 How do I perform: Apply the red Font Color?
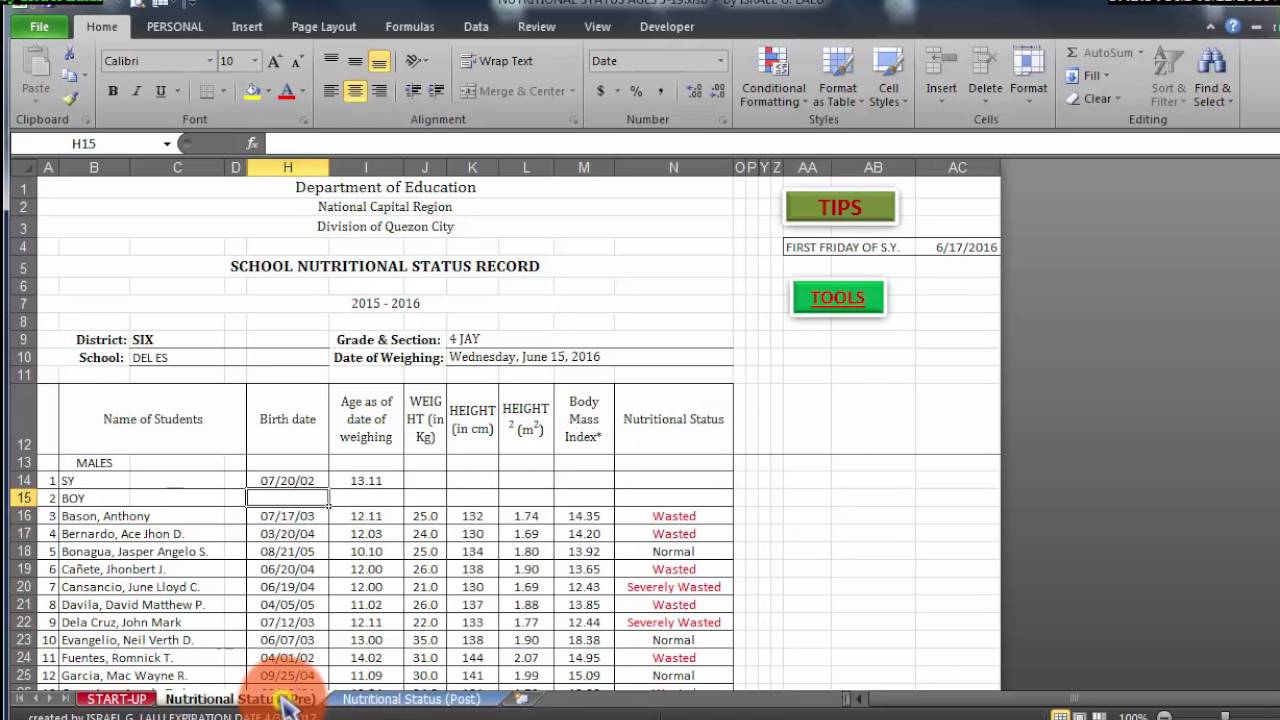click(x=287, y=91)
